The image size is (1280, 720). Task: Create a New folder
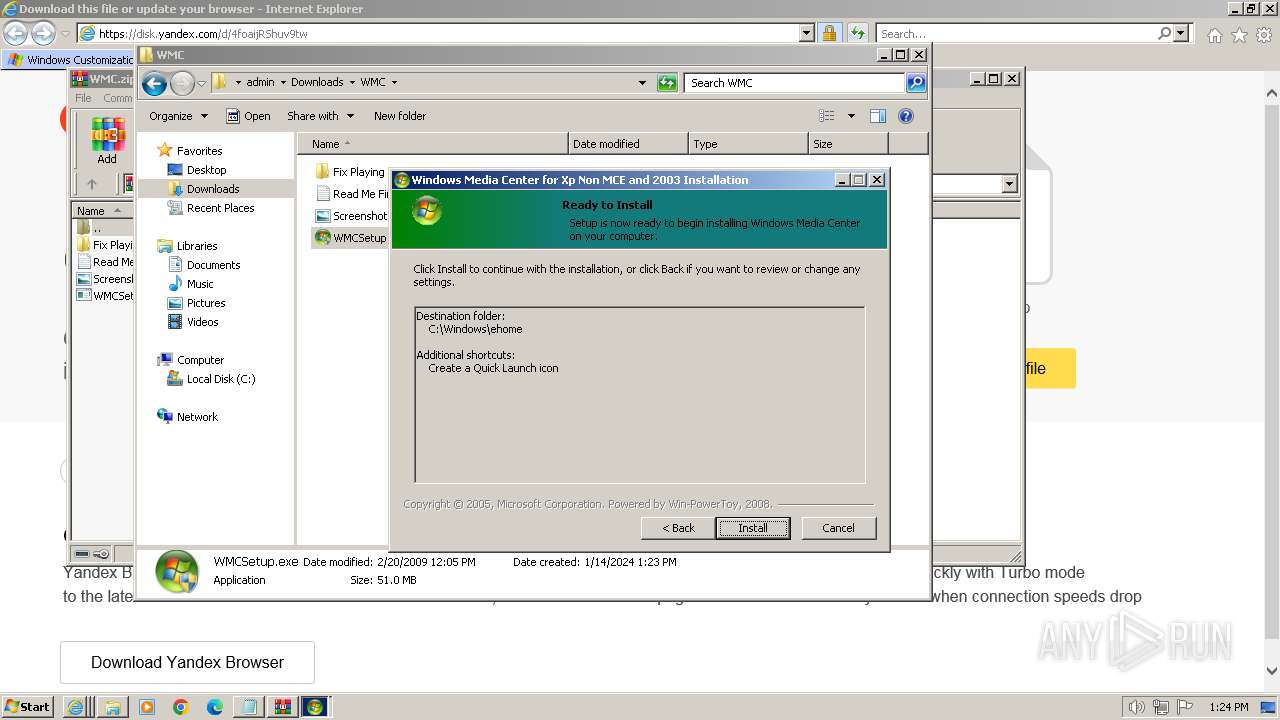pos(399,116)
